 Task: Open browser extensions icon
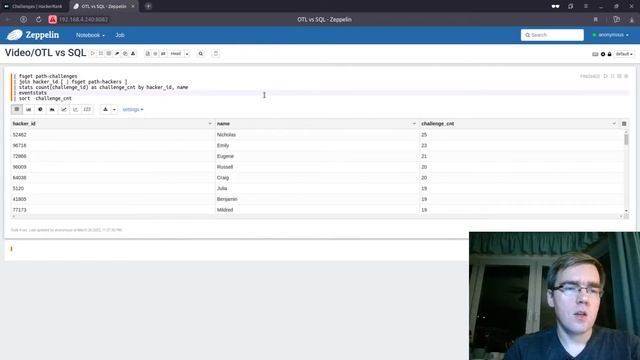click(617, 19)
